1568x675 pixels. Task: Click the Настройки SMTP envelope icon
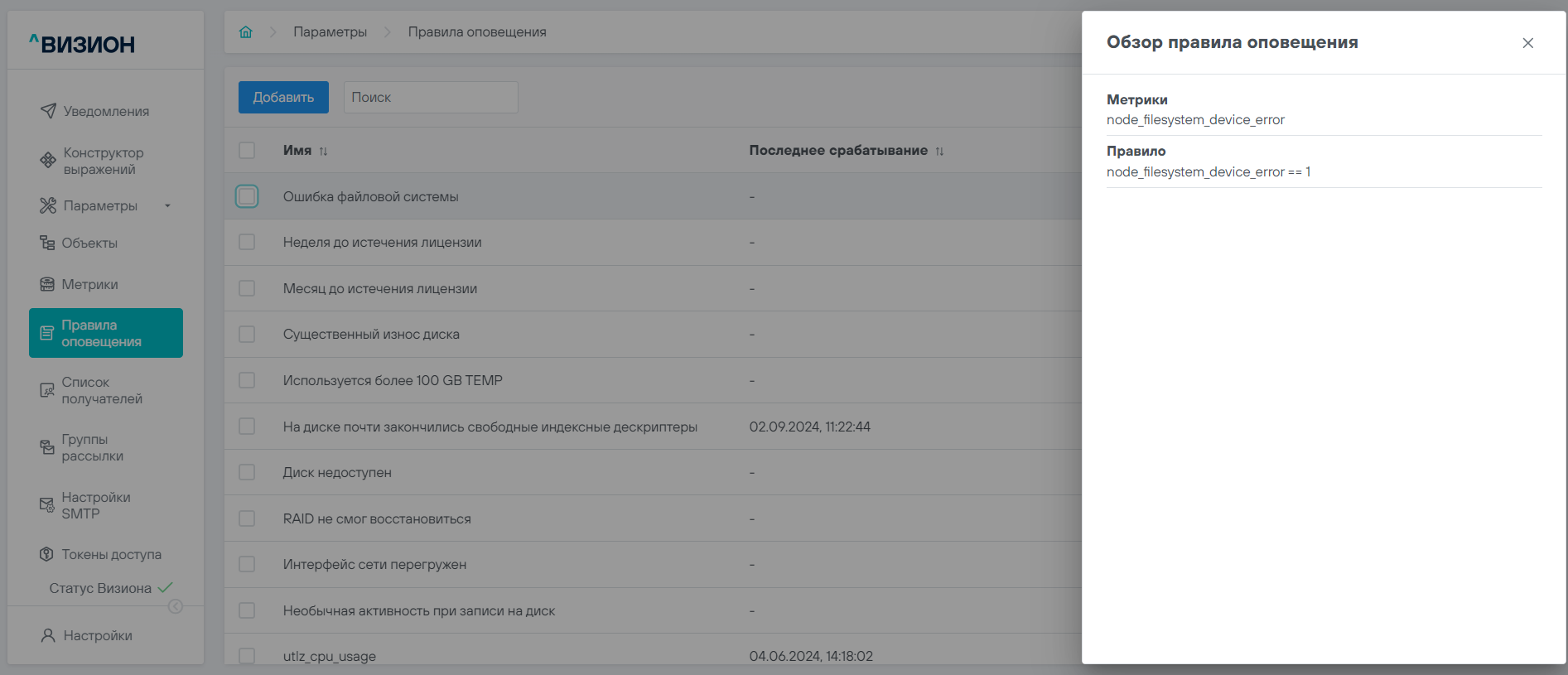[47, 505]
